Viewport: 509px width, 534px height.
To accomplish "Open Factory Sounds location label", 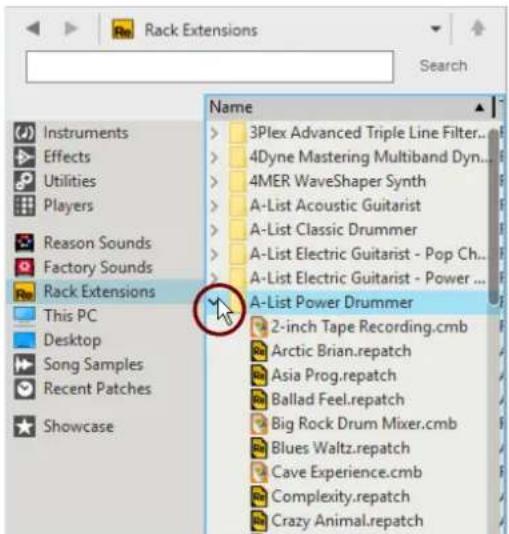I will 98,268.
